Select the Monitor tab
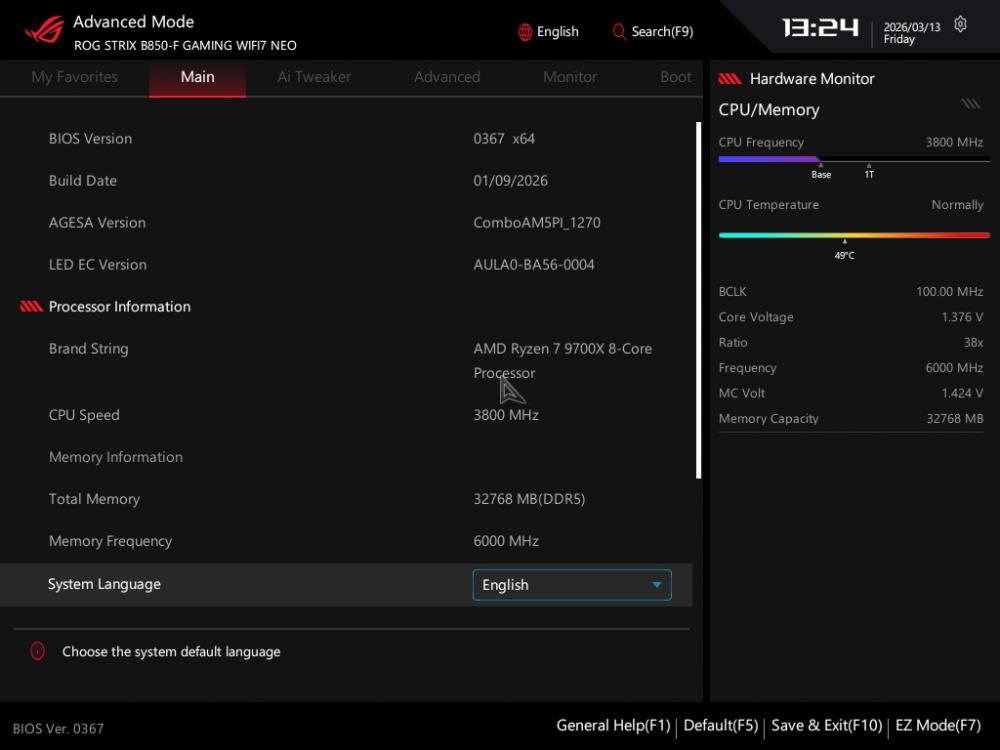This screenshot has width=1000, height=750. [x=570, y=77]
